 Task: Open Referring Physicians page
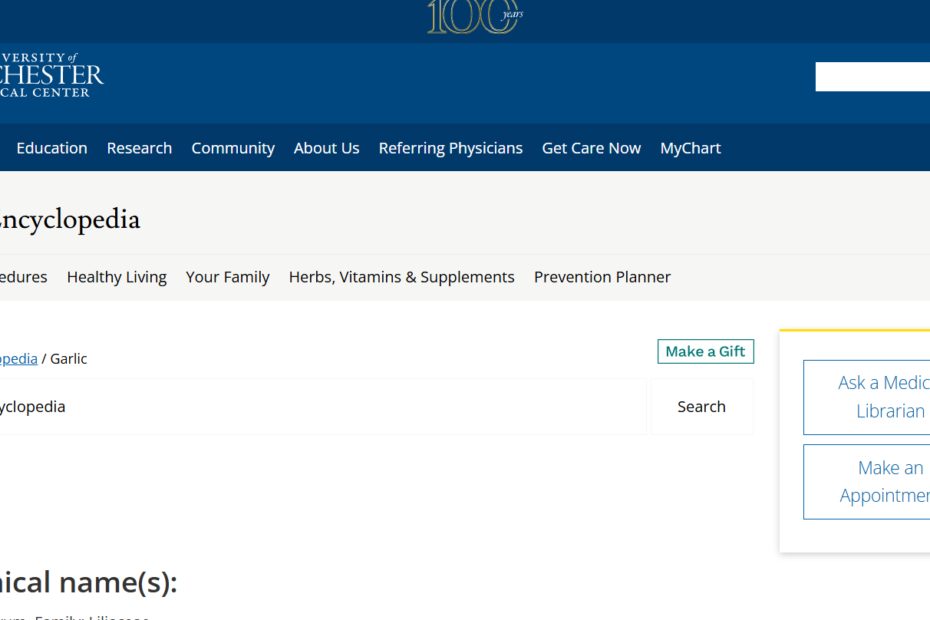(x=450, y=148)
